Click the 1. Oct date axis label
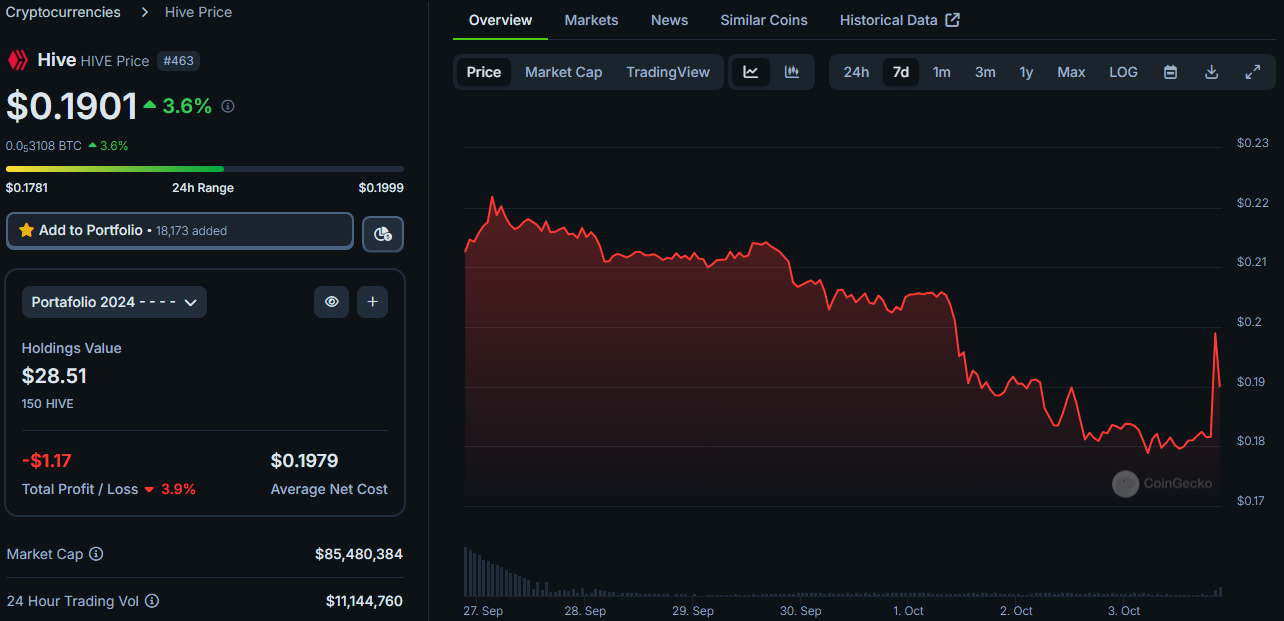The image size is (1284, 621). pyautogui.click(x=908, y=611)
